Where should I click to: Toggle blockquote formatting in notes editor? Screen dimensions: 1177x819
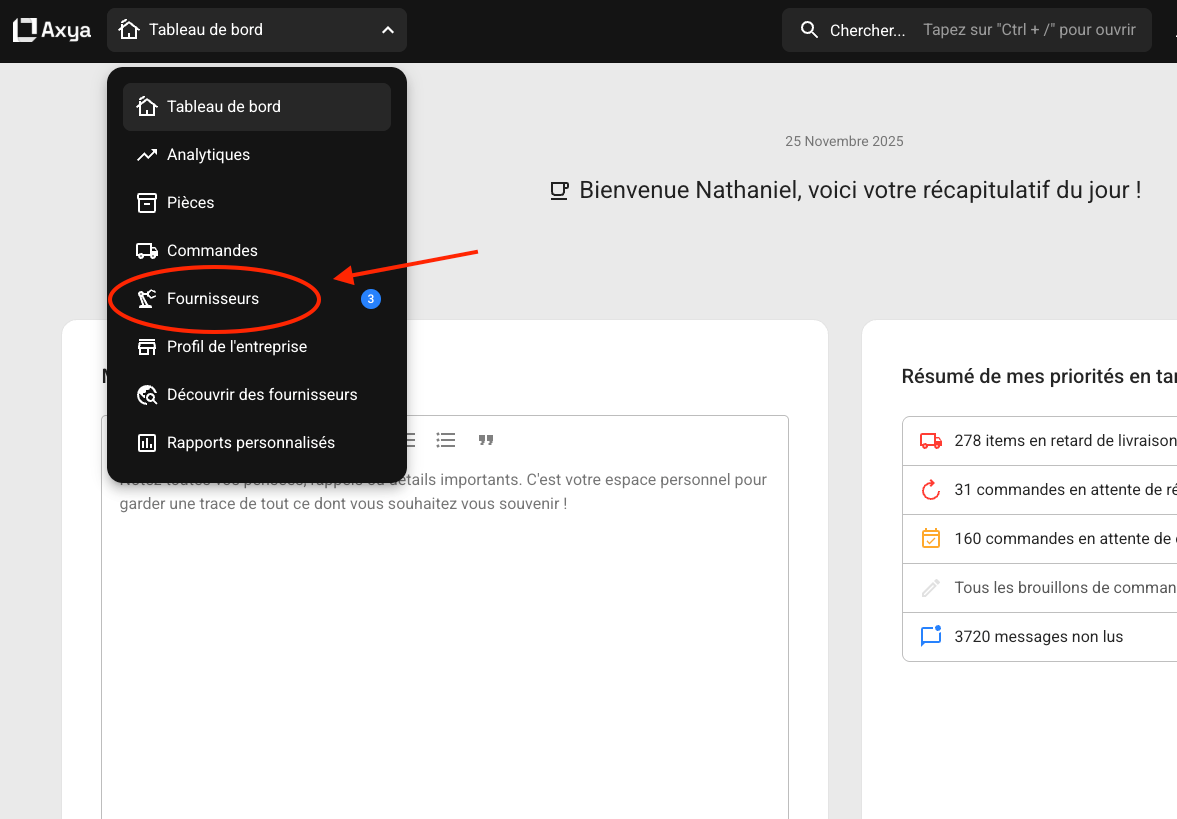(486, 440)
